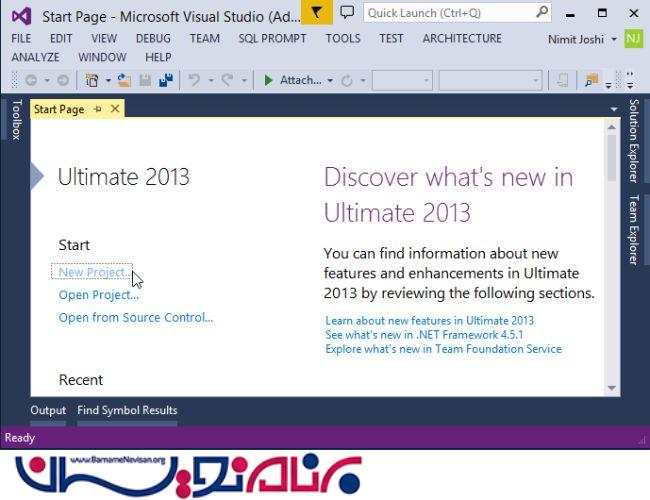Click the Open File folder icon

click(124, 81)
